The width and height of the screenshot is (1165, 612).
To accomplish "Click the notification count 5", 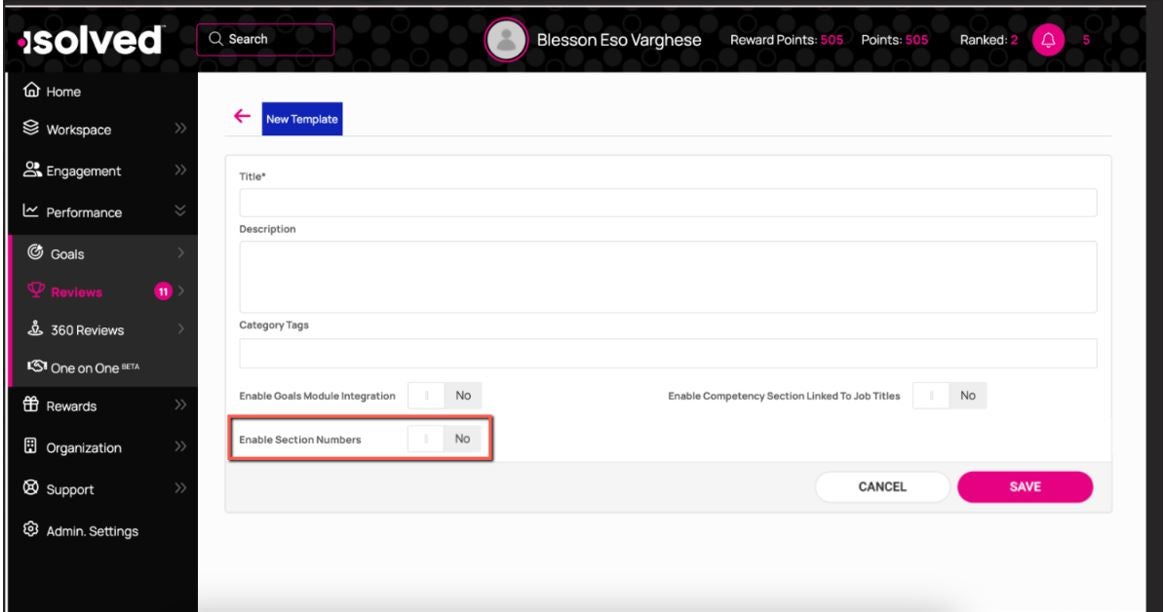I will 1086,40.
